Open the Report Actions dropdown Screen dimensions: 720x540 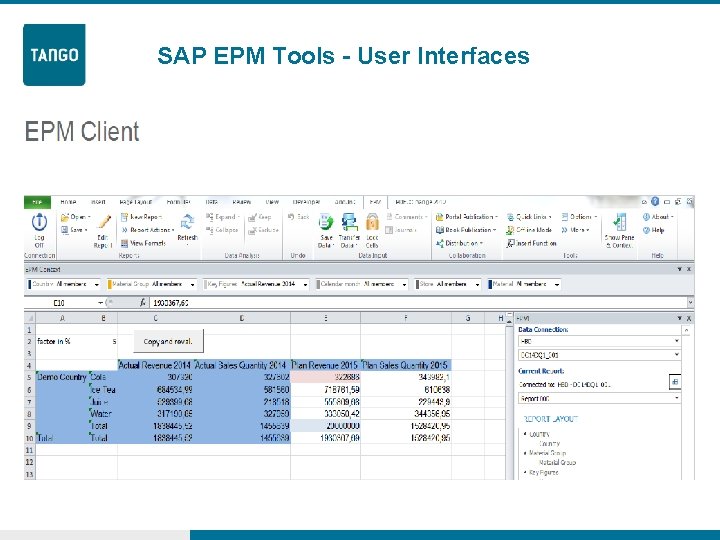pyautogui.click(x=148, y=230)
